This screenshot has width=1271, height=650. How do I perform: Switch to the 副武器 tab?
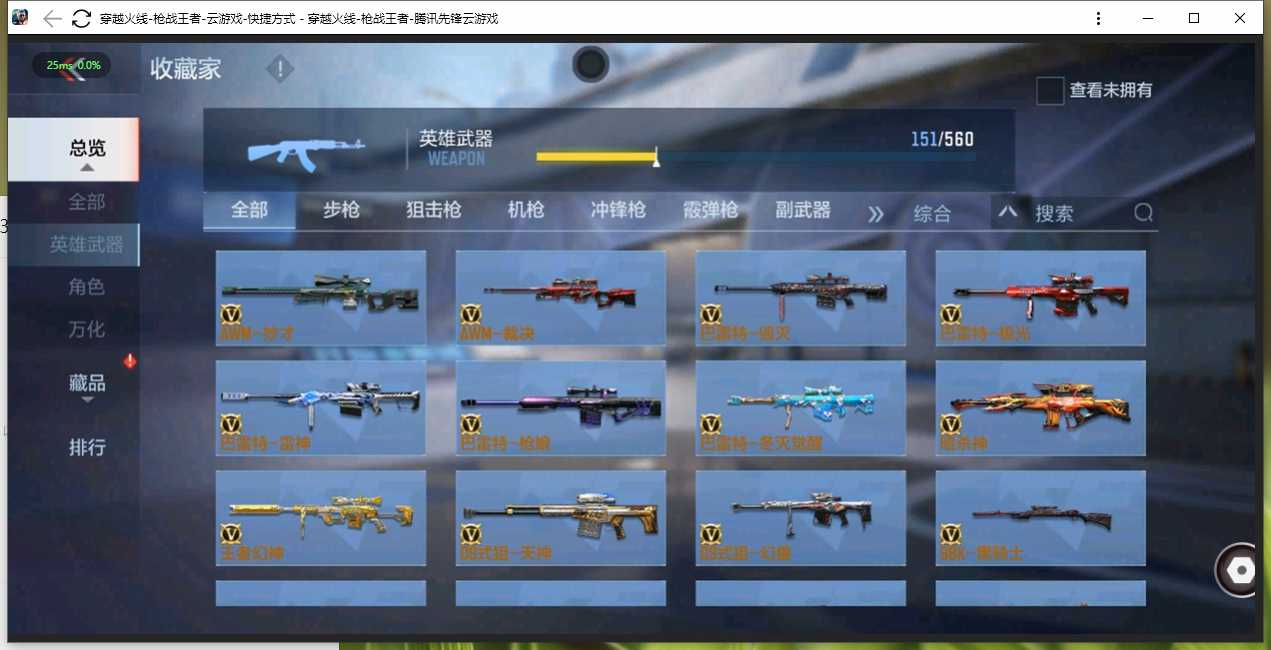coord(803,210)
